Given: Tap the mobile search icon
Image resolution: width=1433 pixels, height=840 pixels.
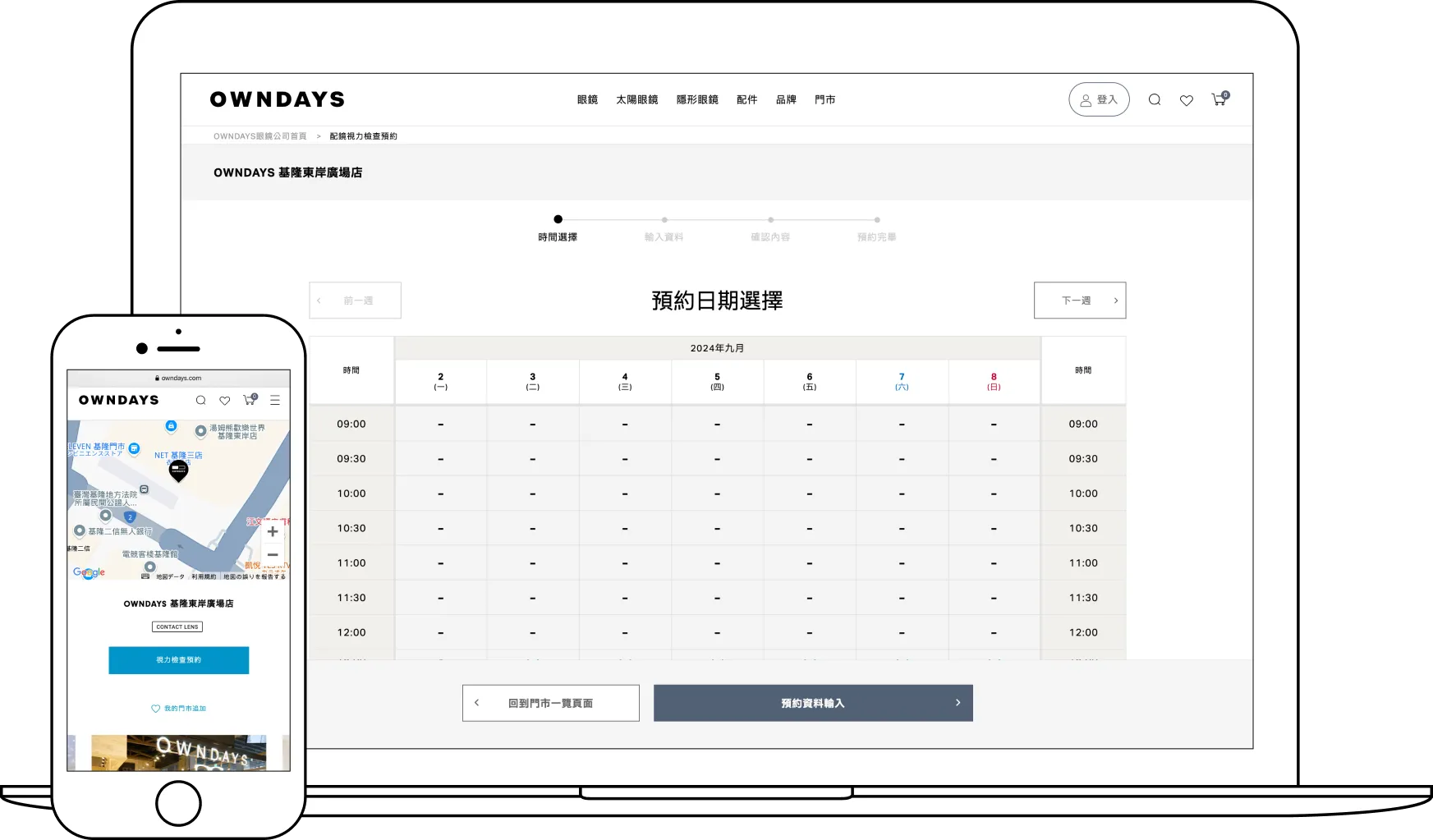Looking at the screenshot, I should point(200,400).
